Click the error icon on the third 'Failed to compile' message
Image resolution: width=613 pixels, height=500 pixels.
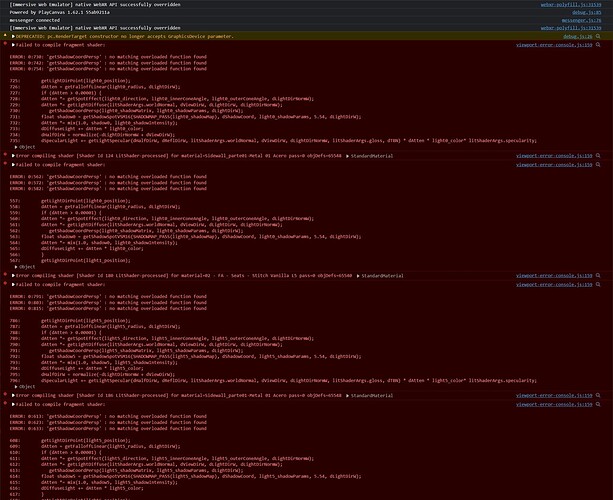(7, 283)
